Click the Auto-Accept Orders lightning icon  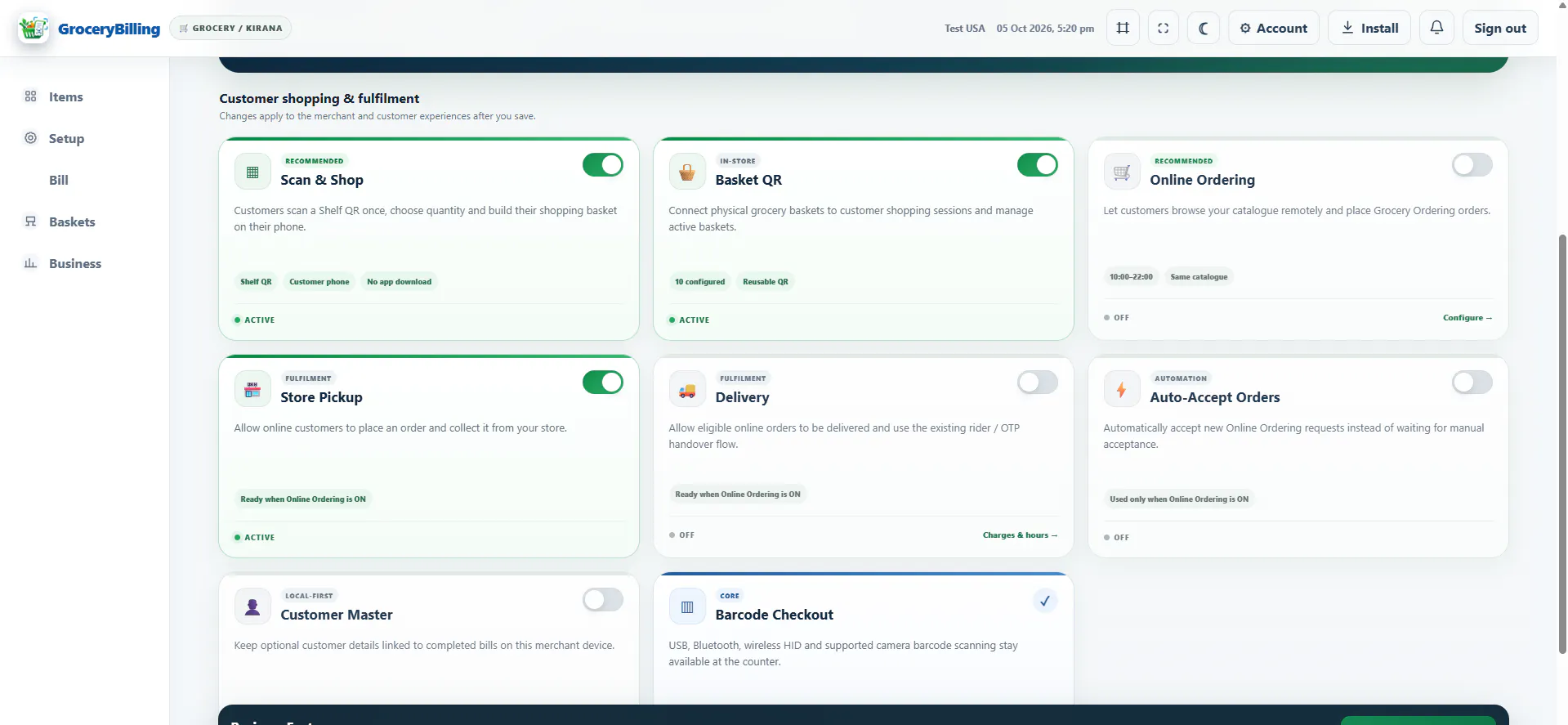coord(1122,389)
